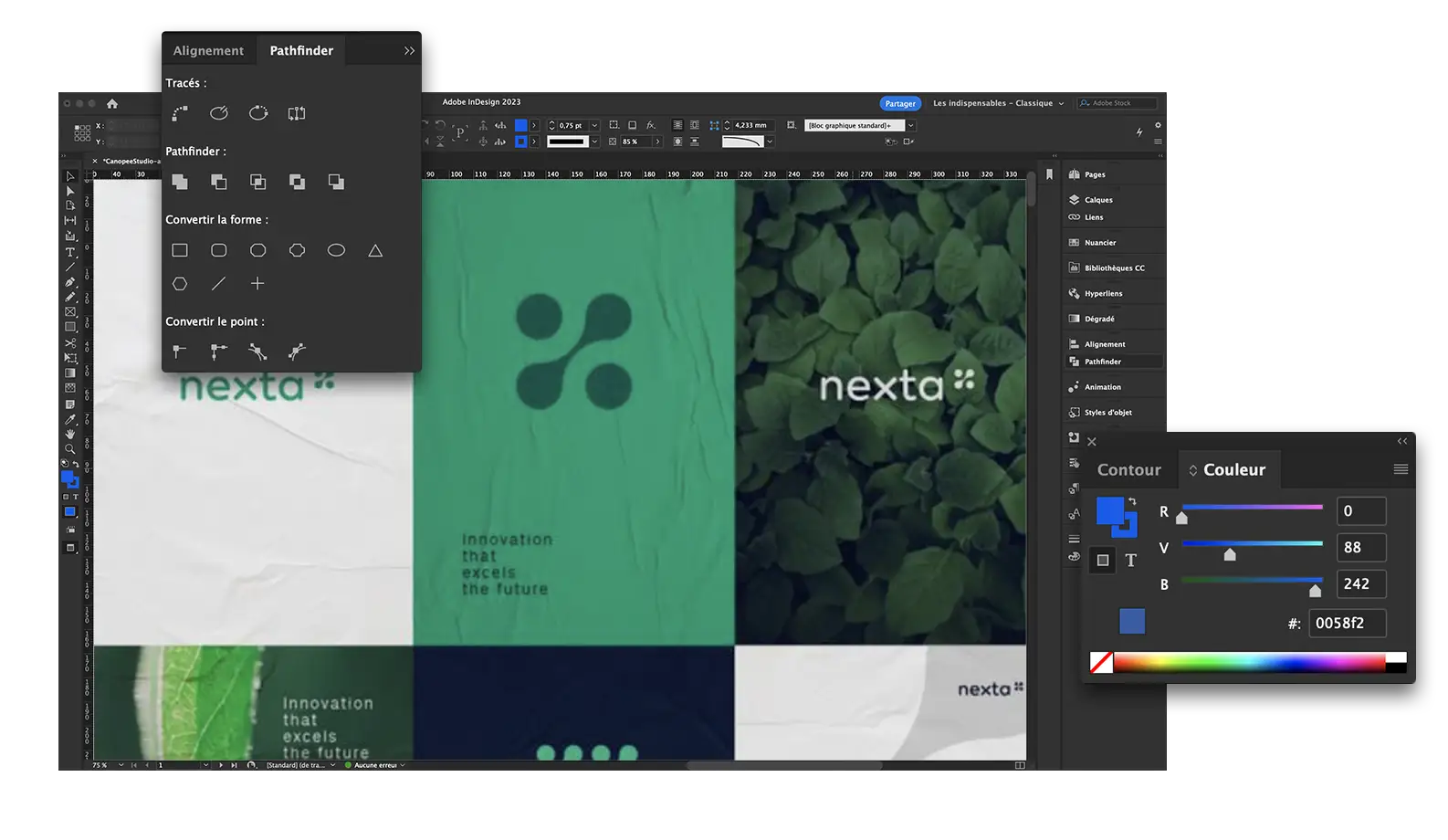Convert shape to ellipse
Image resolution: width=1448 pixels, height=840 pixels.
point(336,250)
